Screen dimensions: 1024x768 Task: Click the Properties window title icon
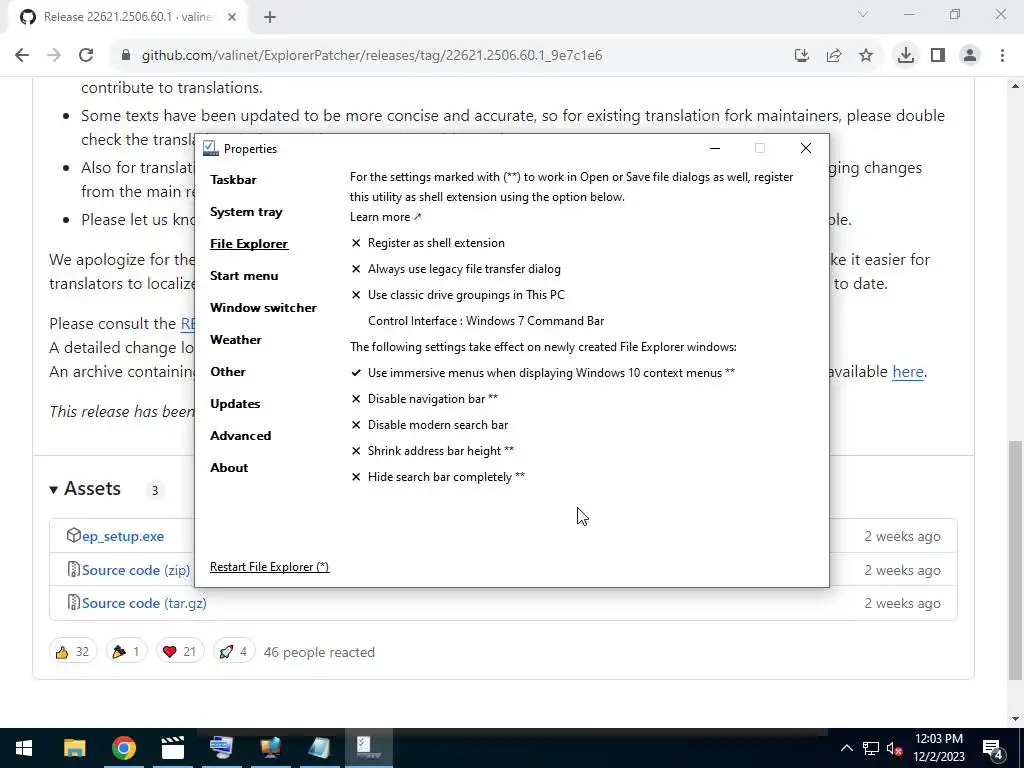210,148
